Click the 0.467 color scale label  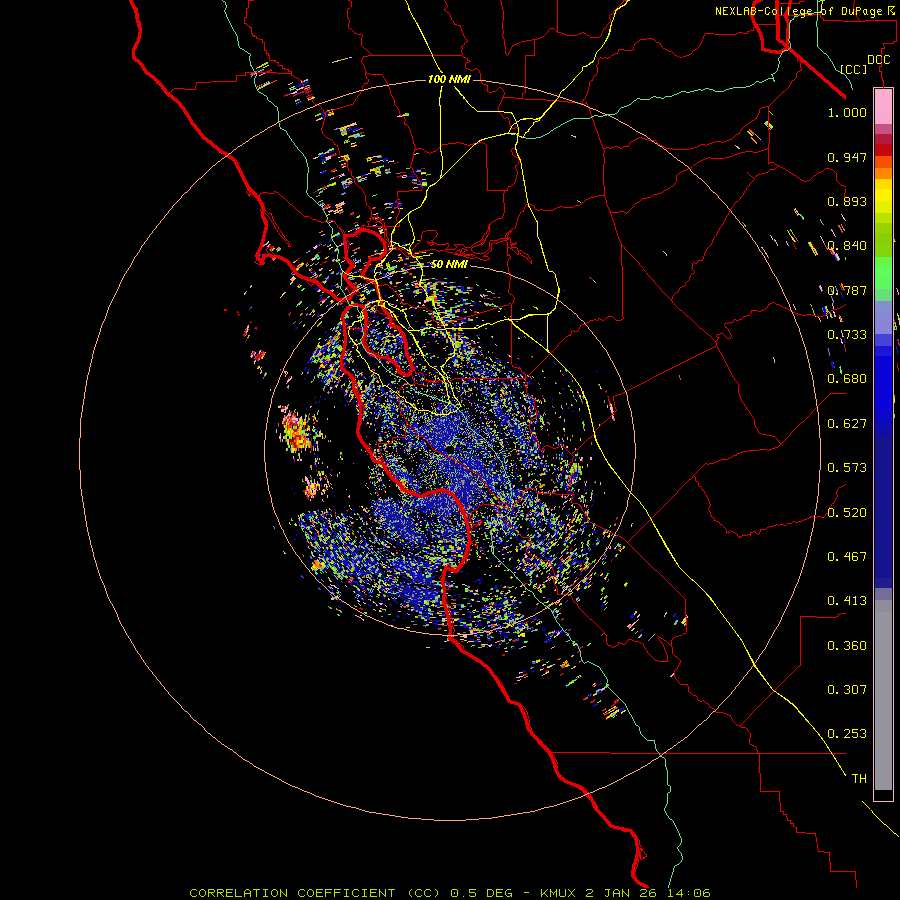(x=847, y=557)
